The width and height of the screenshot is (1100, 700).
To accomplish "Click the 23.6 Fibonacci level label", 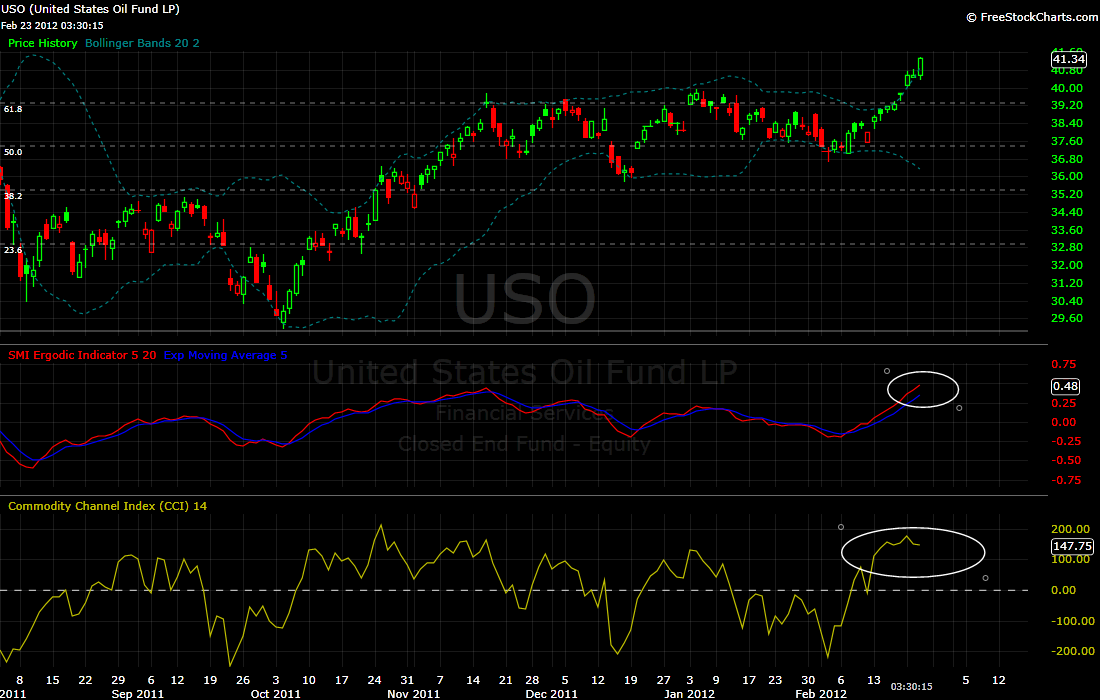I will tap(13, 250).
